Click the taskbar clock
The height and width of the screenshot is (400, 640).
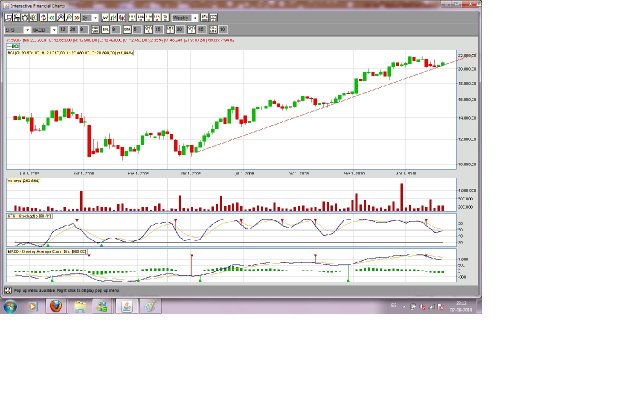click(461, 307)
